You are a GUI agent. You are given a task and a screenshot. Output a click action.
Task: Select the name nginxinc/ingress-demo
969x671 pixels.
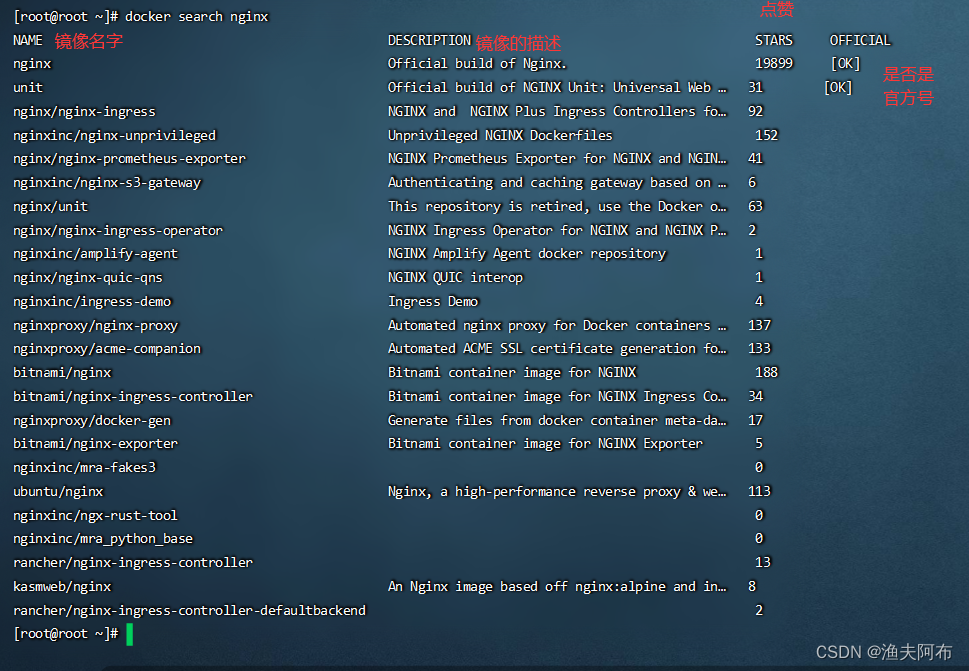coord(92,302)
